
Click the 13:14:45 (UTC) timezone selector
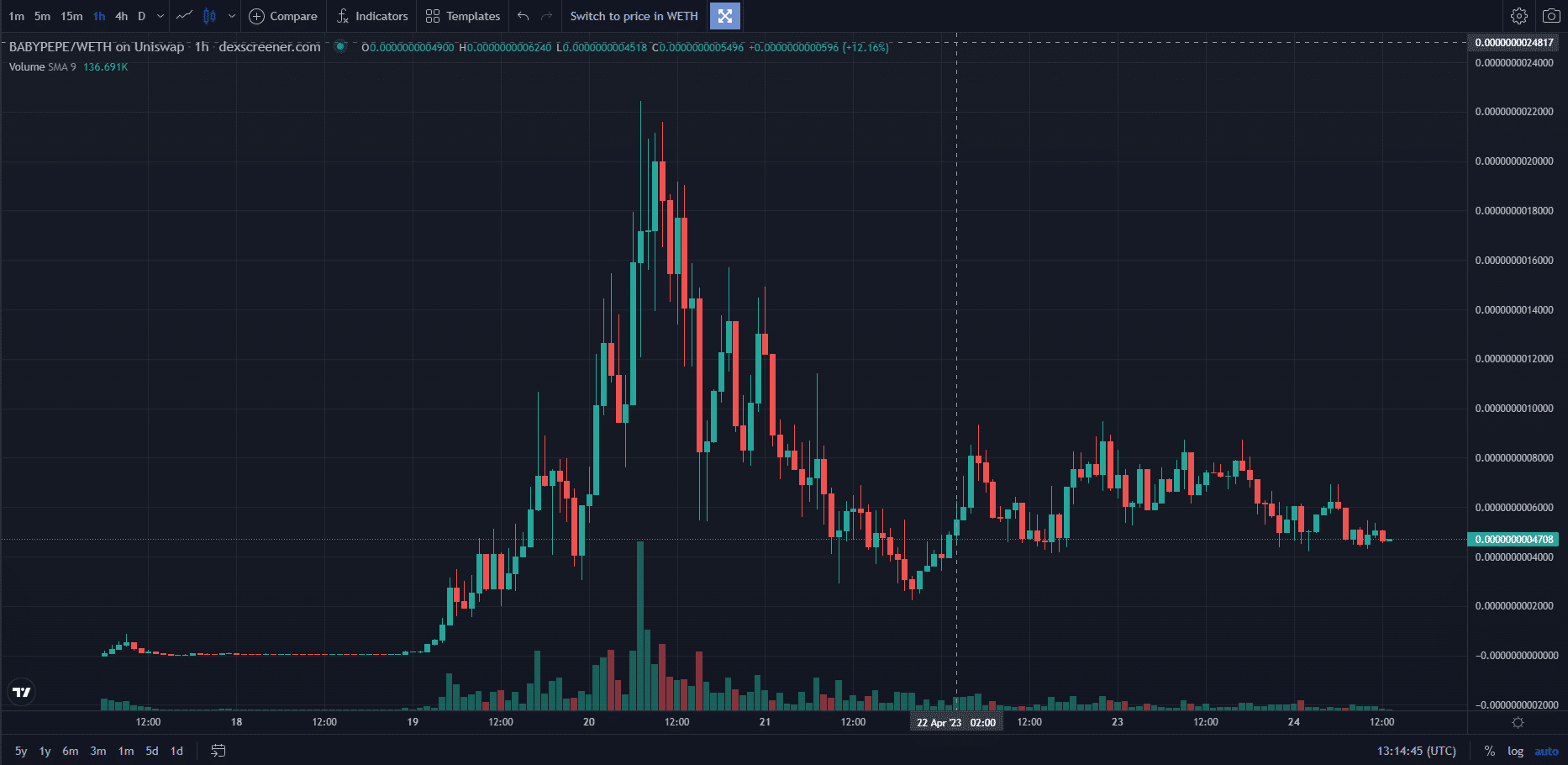pyautogui.click(x=1416, y=751)
